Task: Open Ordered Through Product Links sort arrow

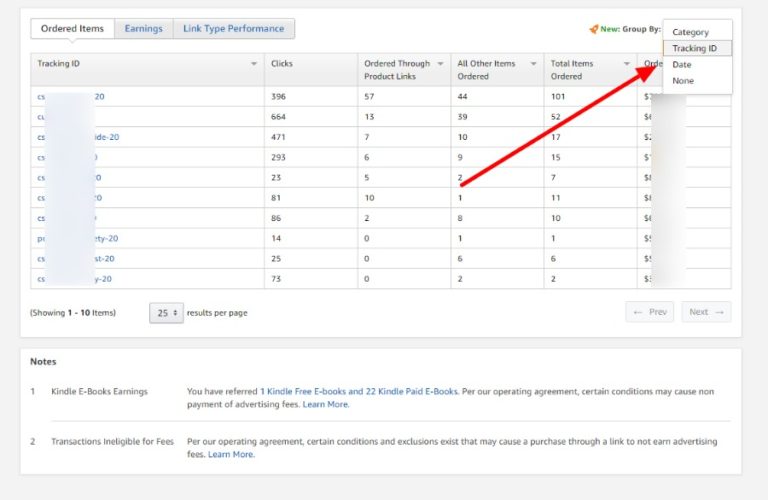Action: [x=440, y=64]
